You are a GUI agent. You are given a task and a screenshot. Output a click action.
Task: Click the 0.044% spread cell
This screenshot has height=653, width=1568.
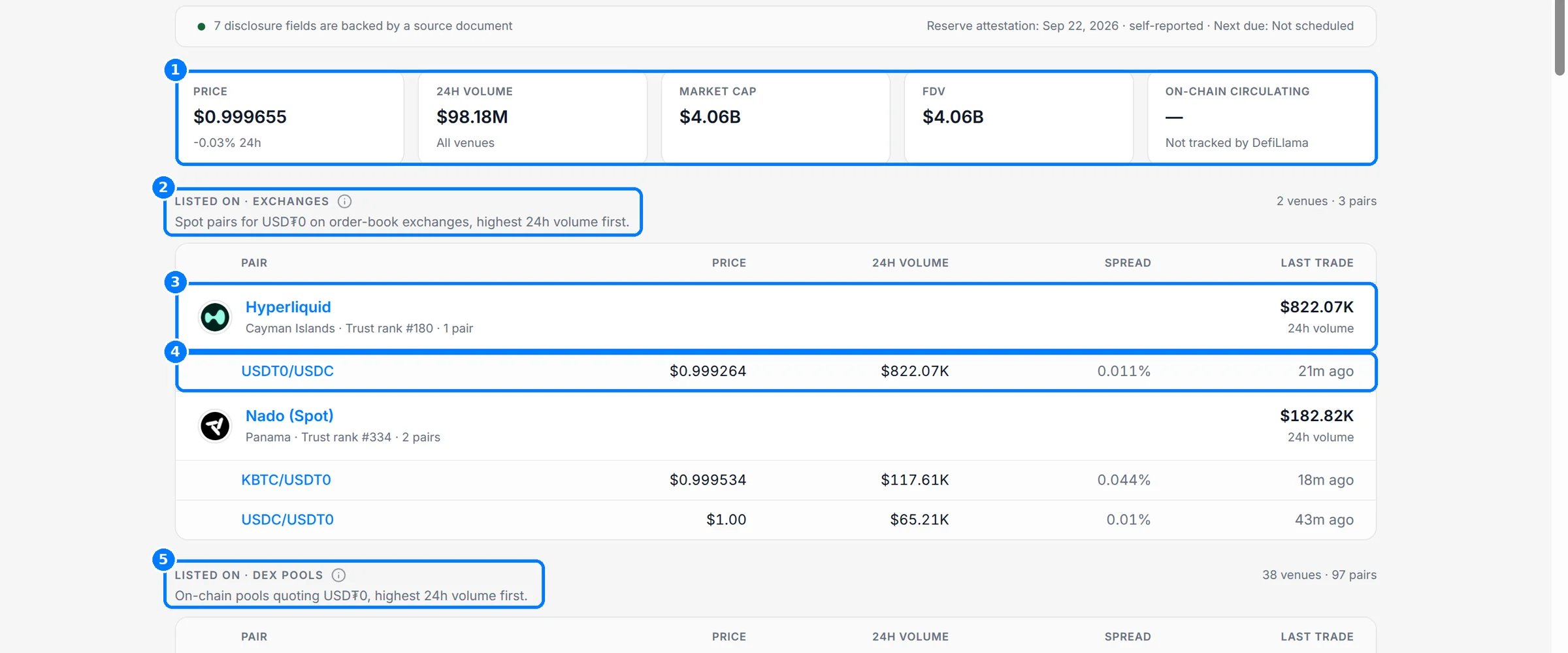(x=1124, y=480)
